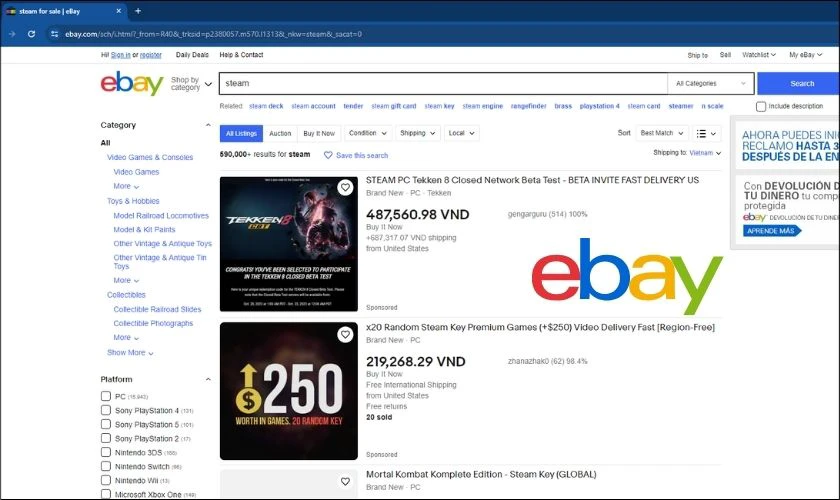Image resolution: width=840 pixels, height=500 pixels.
Task: Click the browser reload icon
Action: coord(32,34)
